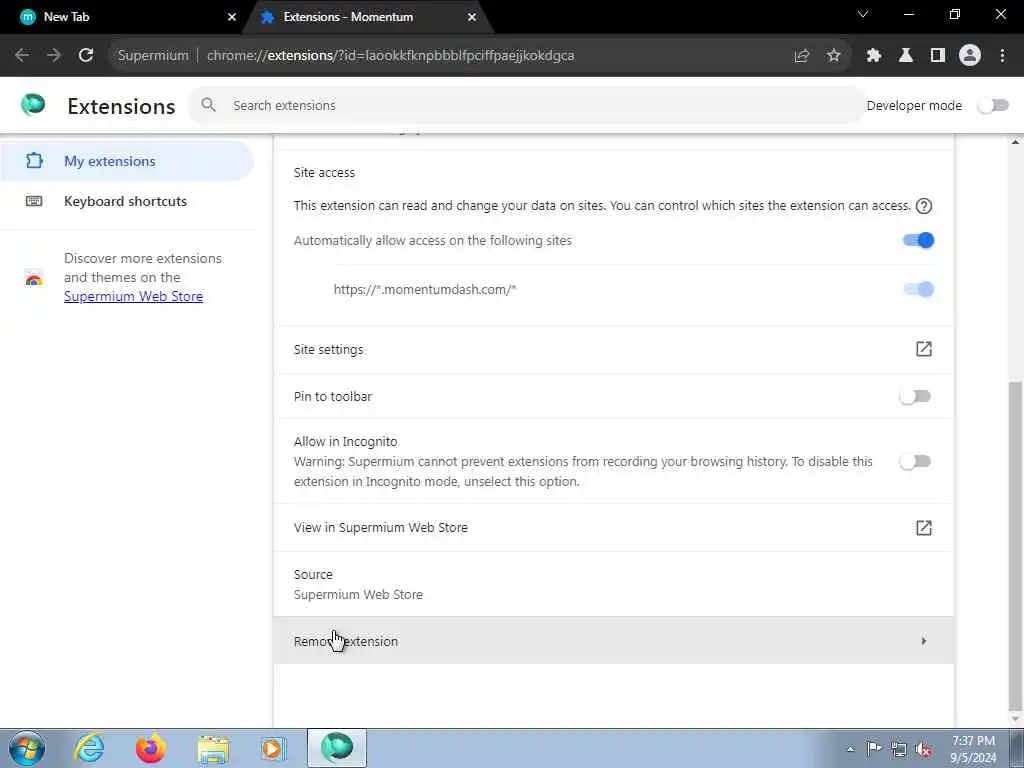Toggle the side panel icon
The height and width of the screenshot is (768, 1024).
(x=938, y=56)
